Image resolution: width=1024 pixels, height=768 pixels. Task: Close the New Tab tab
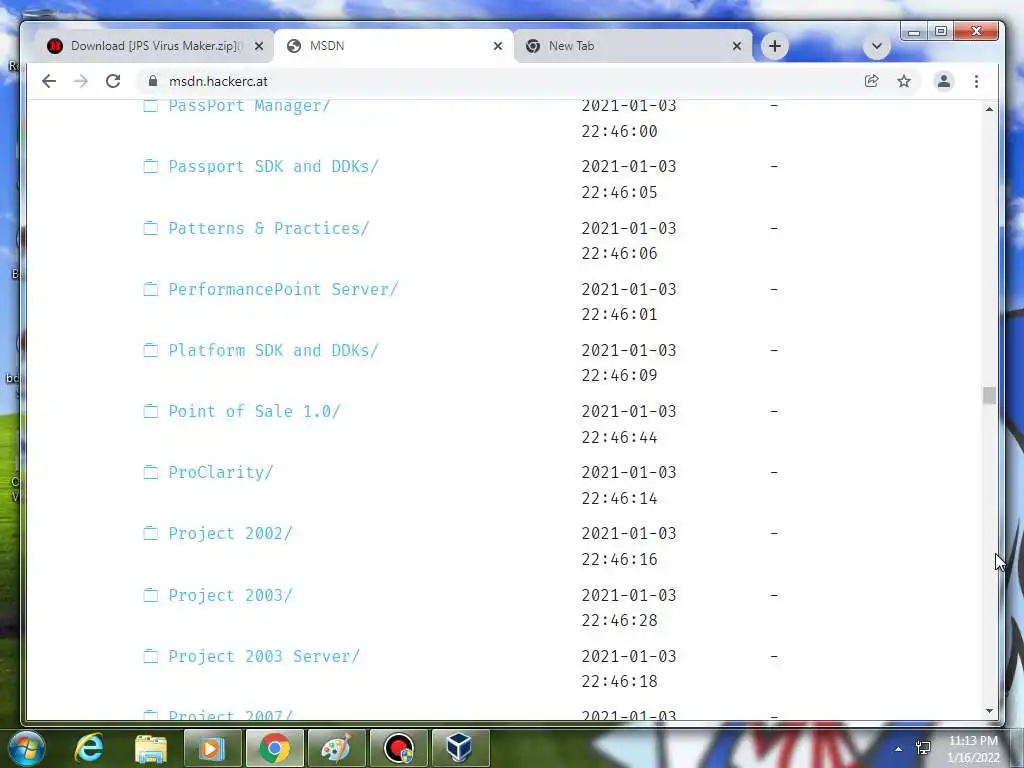point(737,46)
